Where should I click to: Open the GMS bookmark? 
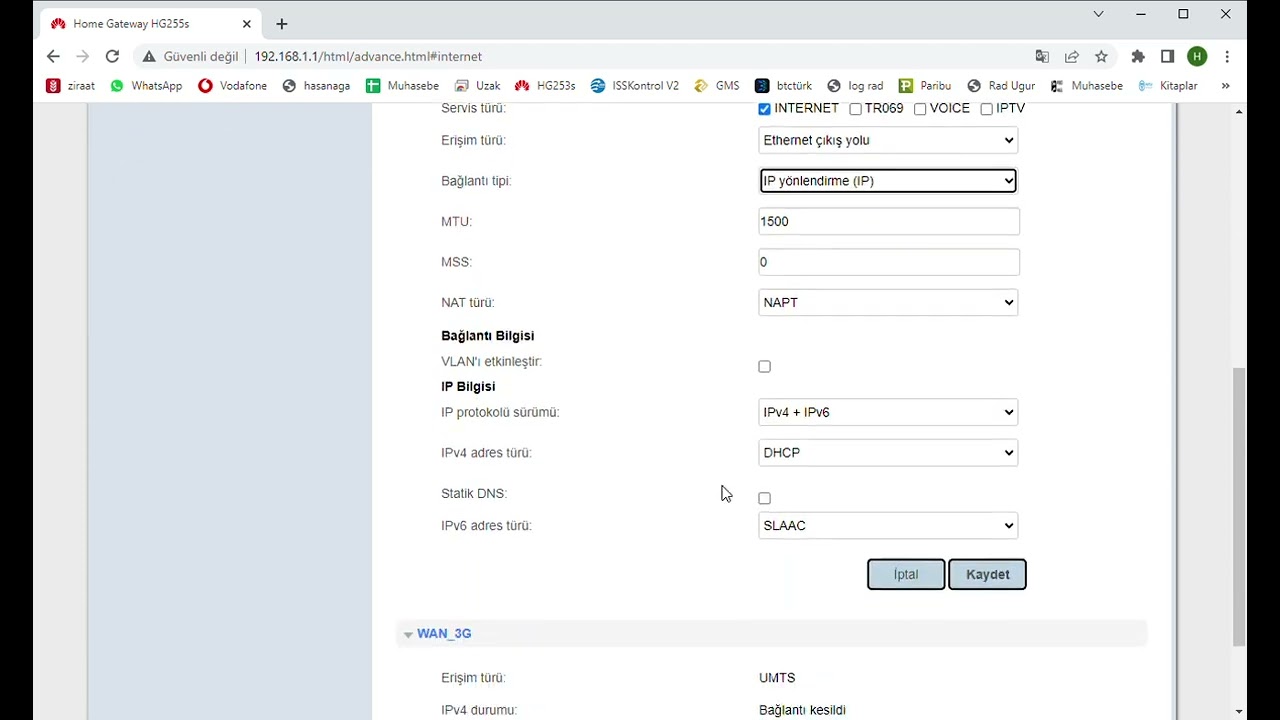[716, 86]
